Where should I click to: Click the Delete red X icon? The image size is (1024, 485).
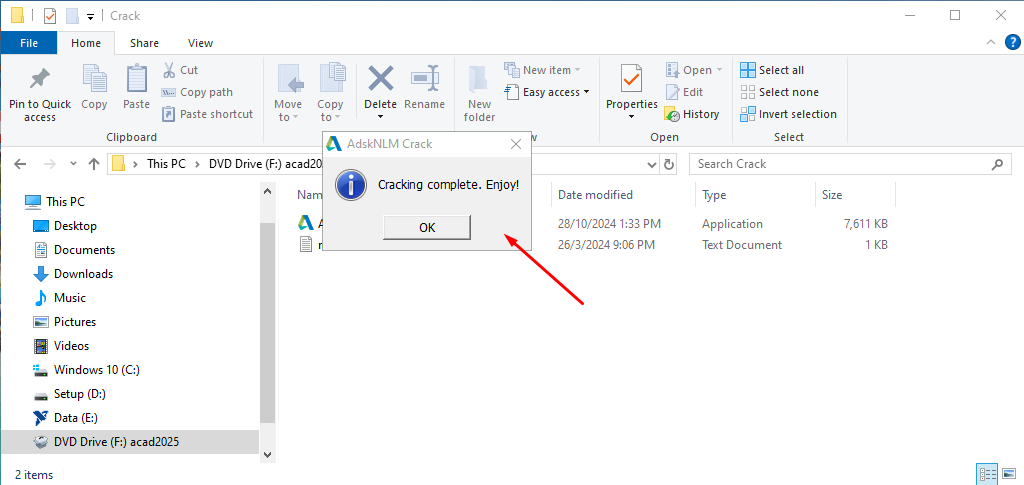click(x=381, y=79)
